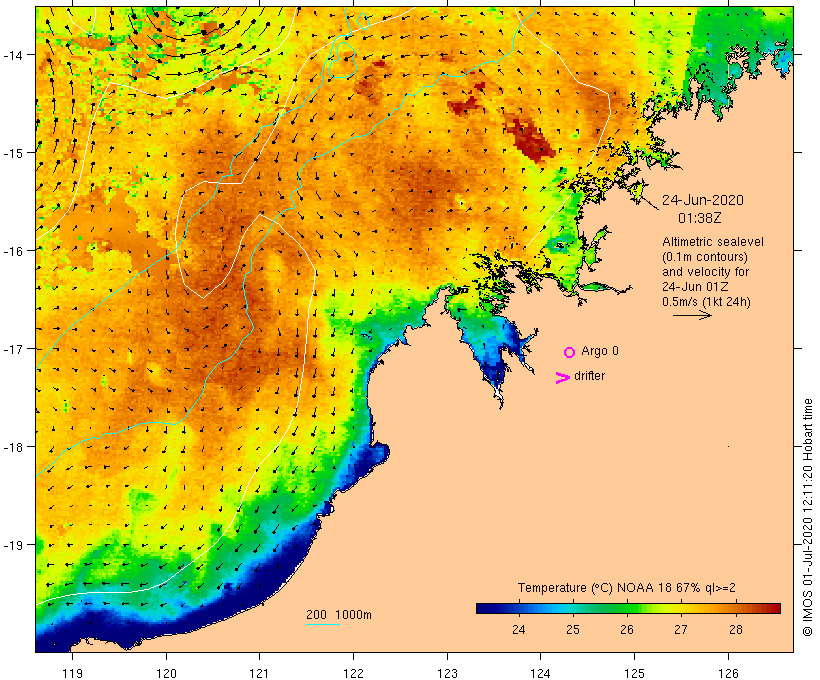Click the '-14' latitude axis label
Screen dimensions: 820x680
13,55
